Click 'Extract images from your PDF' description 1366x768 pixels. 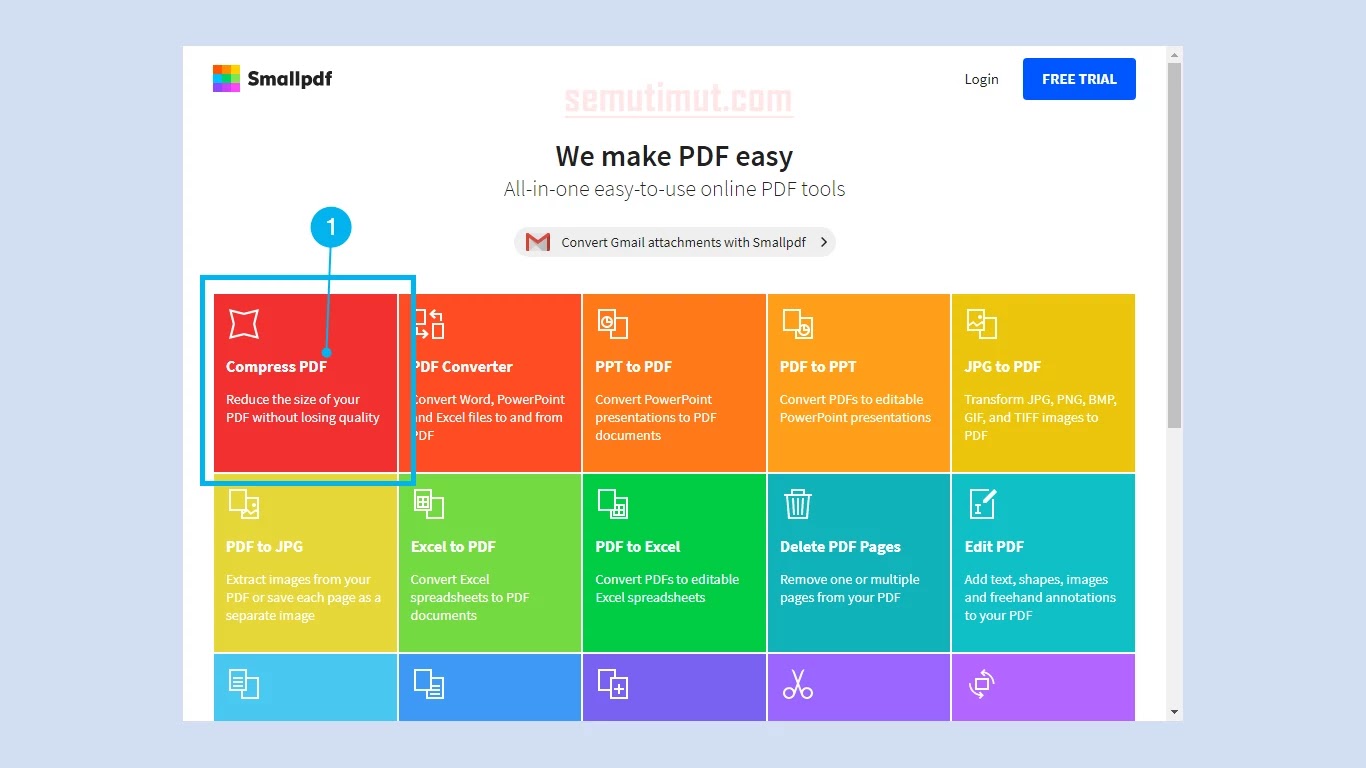303,598
